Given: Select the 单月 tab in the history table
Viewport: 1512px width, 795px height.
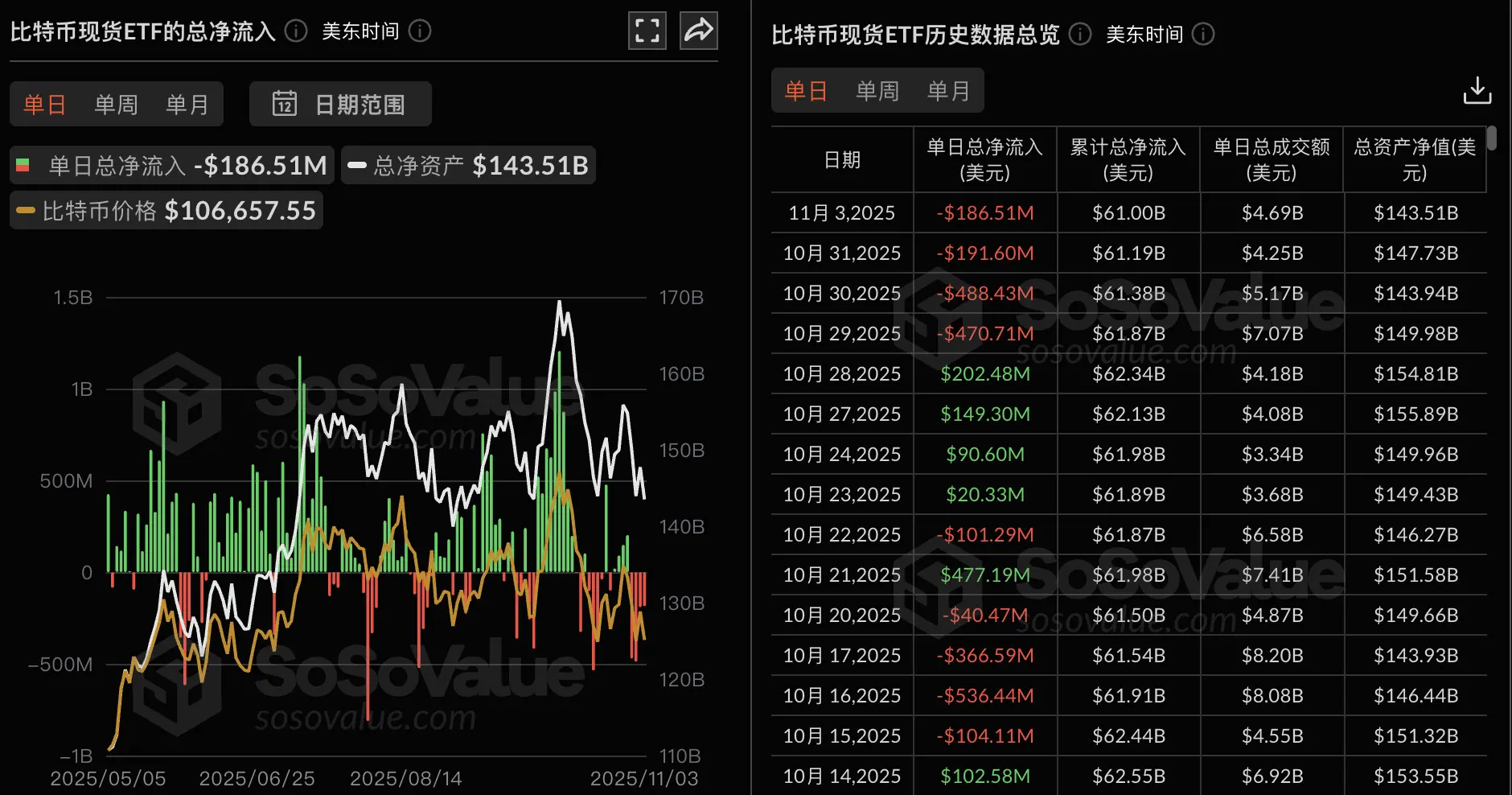Looking at the screenshot, I should (x=949, y=90).
